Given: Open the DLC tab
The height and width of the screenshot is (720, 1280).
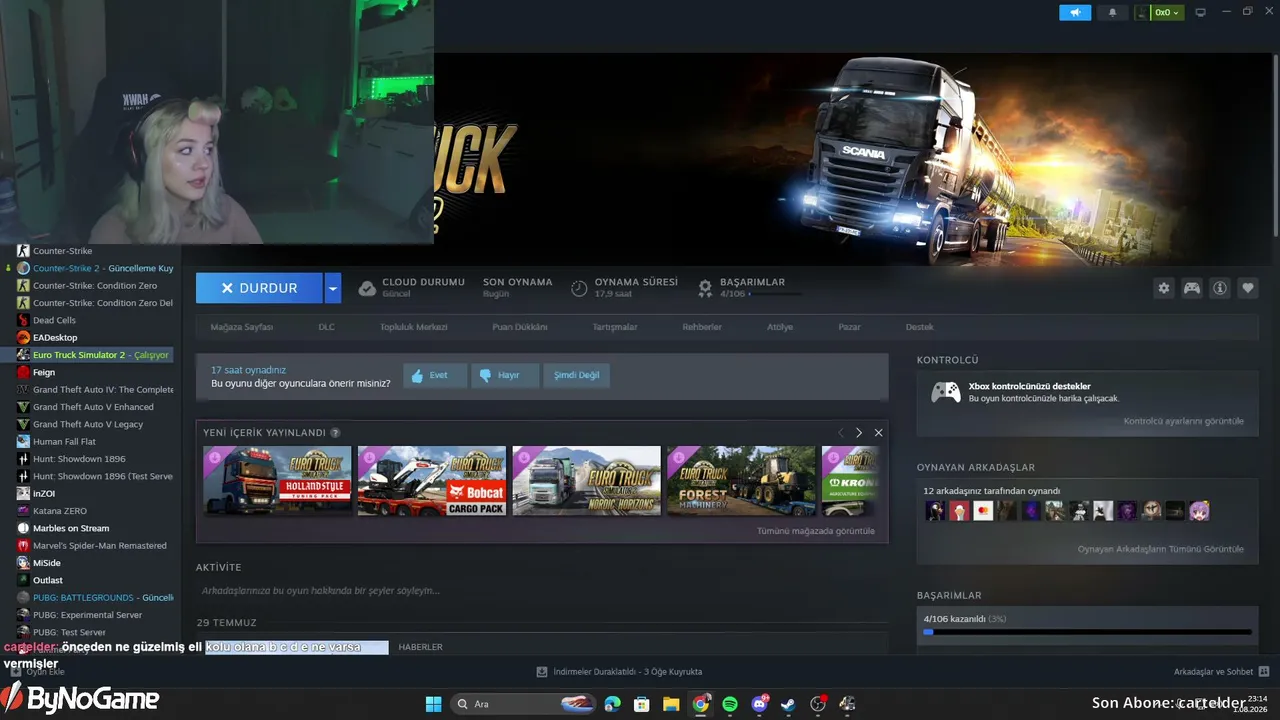Looking at the screenshot, I should (x=326, y=327).
